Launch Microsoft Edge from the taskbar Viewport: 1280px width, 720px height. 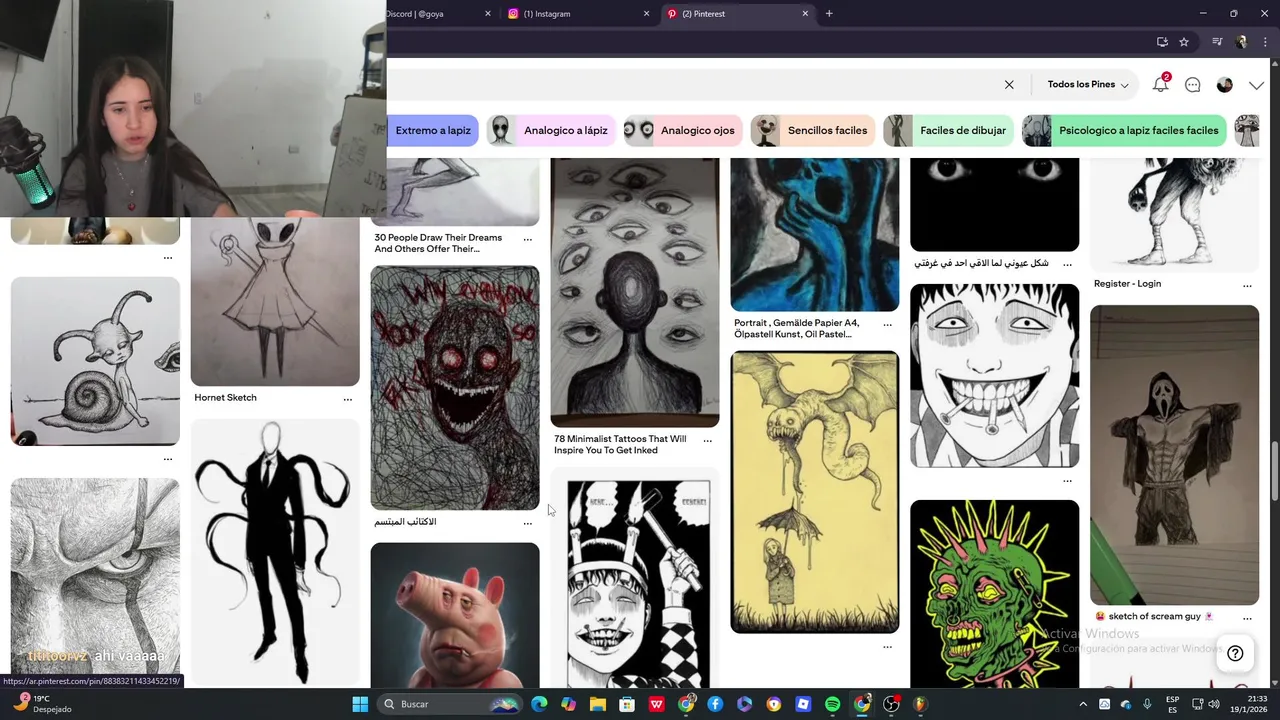[x=540, y=704]
